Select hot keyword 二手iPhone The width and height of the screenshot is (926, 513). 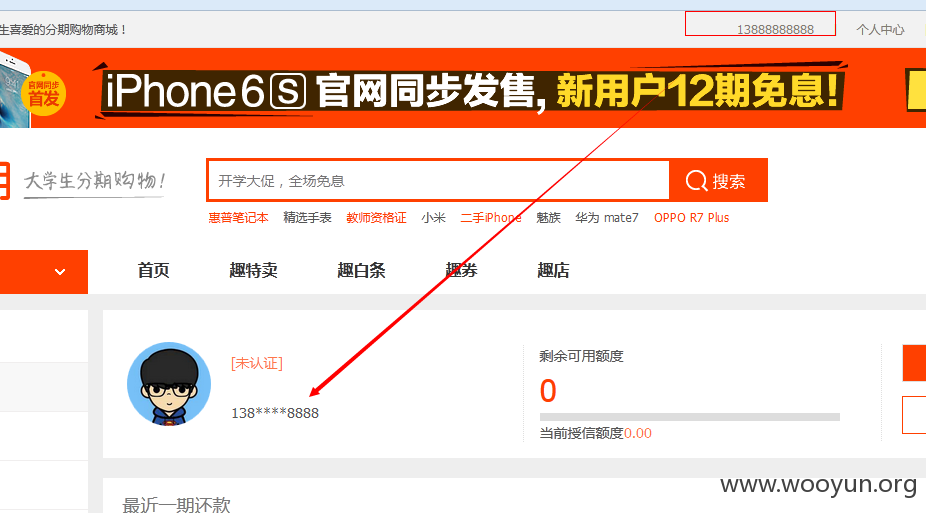tap(491, 218)
